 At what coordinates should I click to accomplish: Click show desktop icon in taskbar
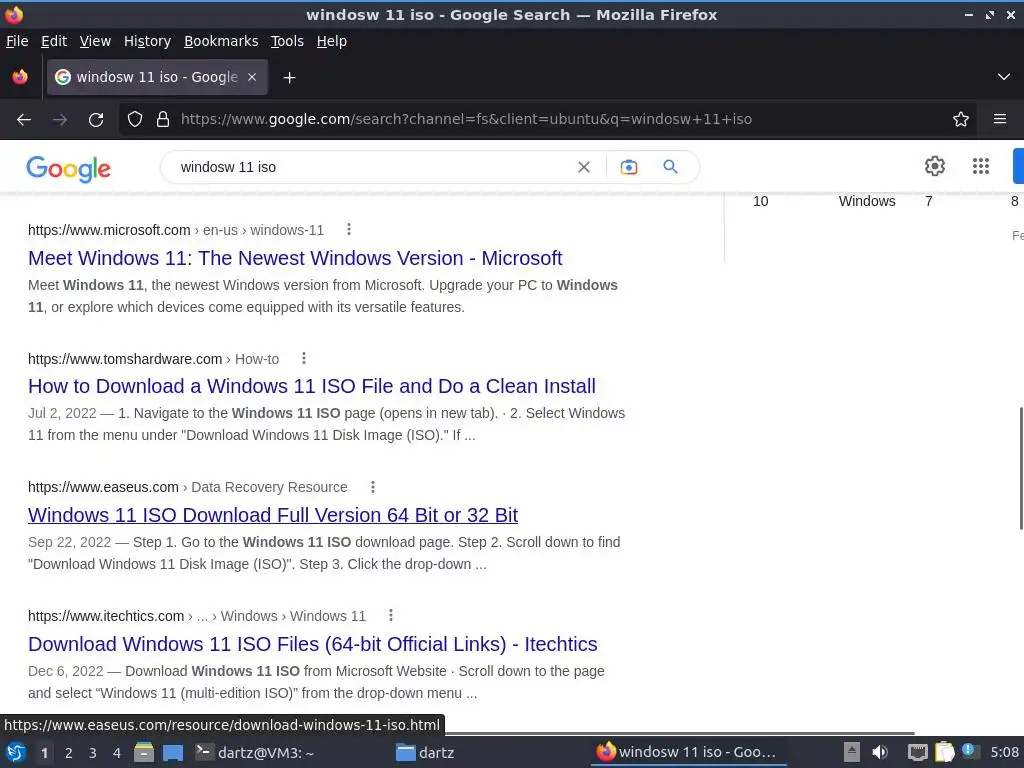click(x=173, y=752)
